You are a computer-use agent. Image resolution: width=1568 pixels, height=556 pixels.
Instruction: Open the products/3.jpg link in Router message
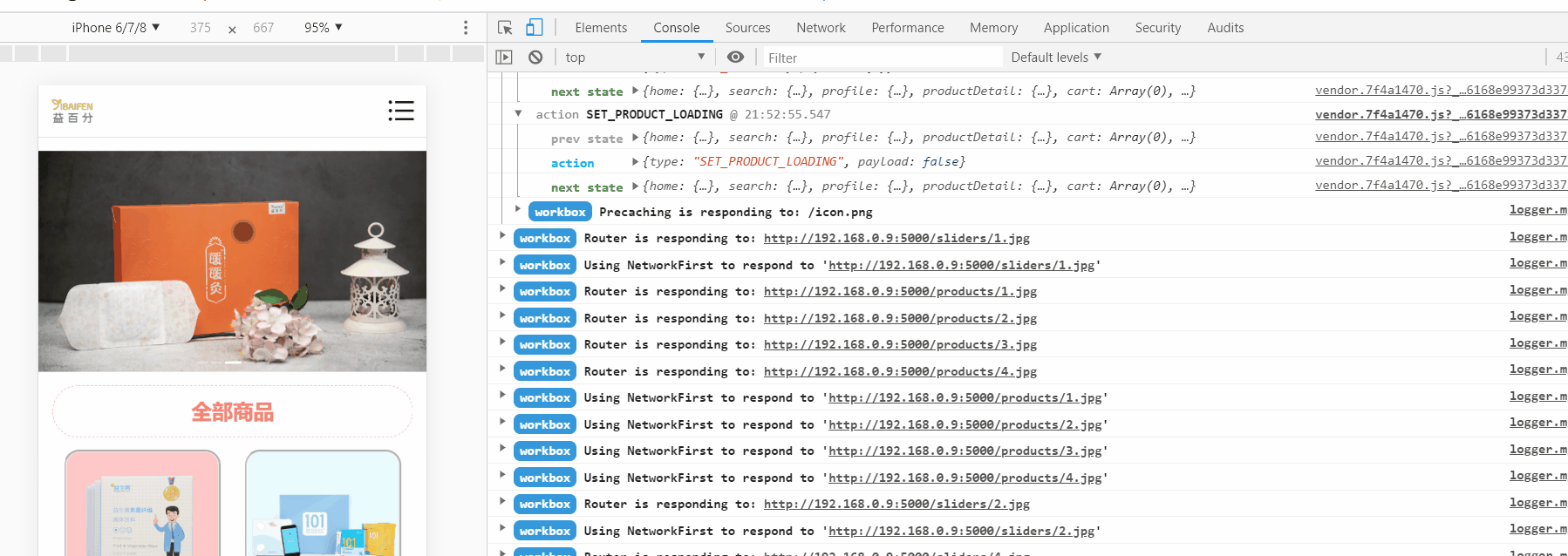900,344
